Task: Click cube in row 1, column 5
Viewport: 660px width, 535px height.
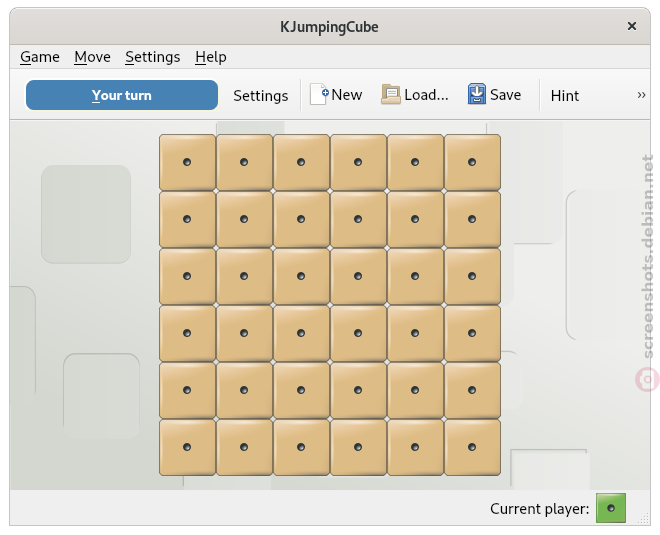Action: 415,162
